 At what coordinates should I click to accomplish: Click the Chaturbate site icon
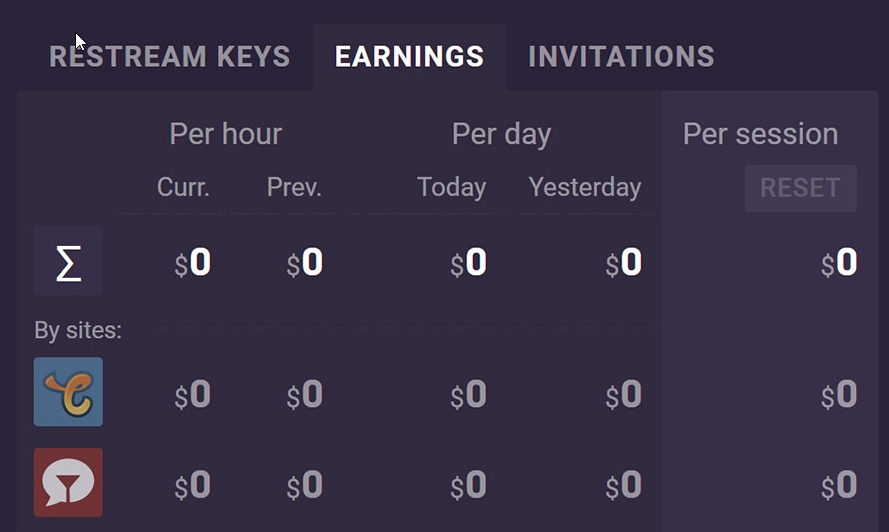pos(68,392)
